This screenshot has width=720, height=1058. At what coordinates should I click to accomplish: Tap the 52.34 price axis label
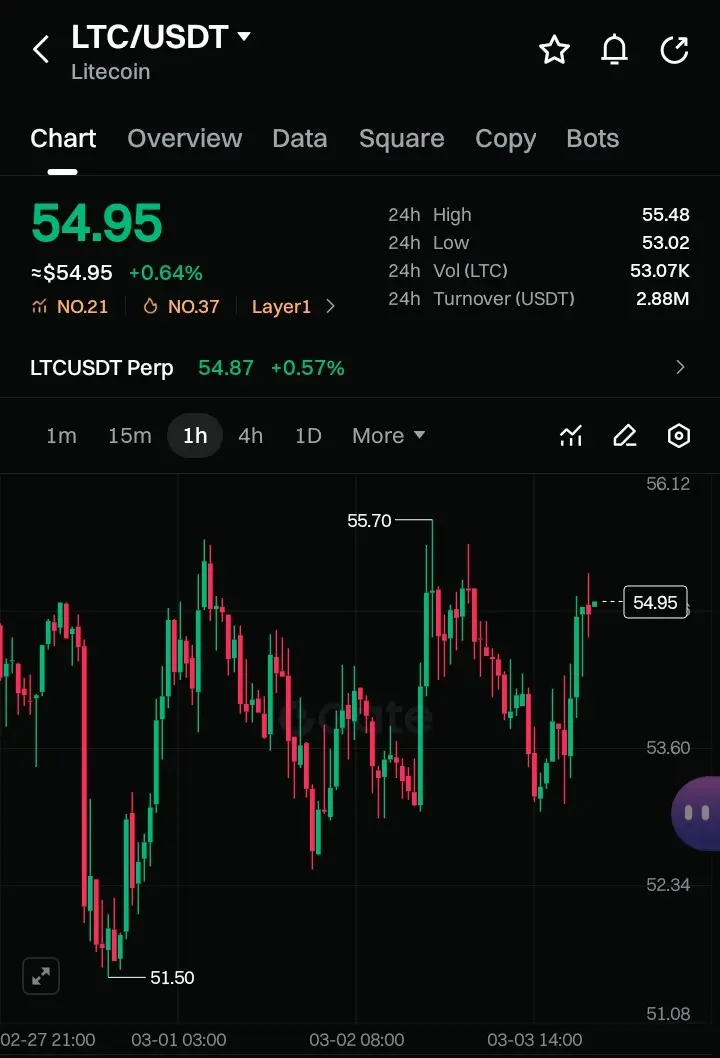coord(668,885)
